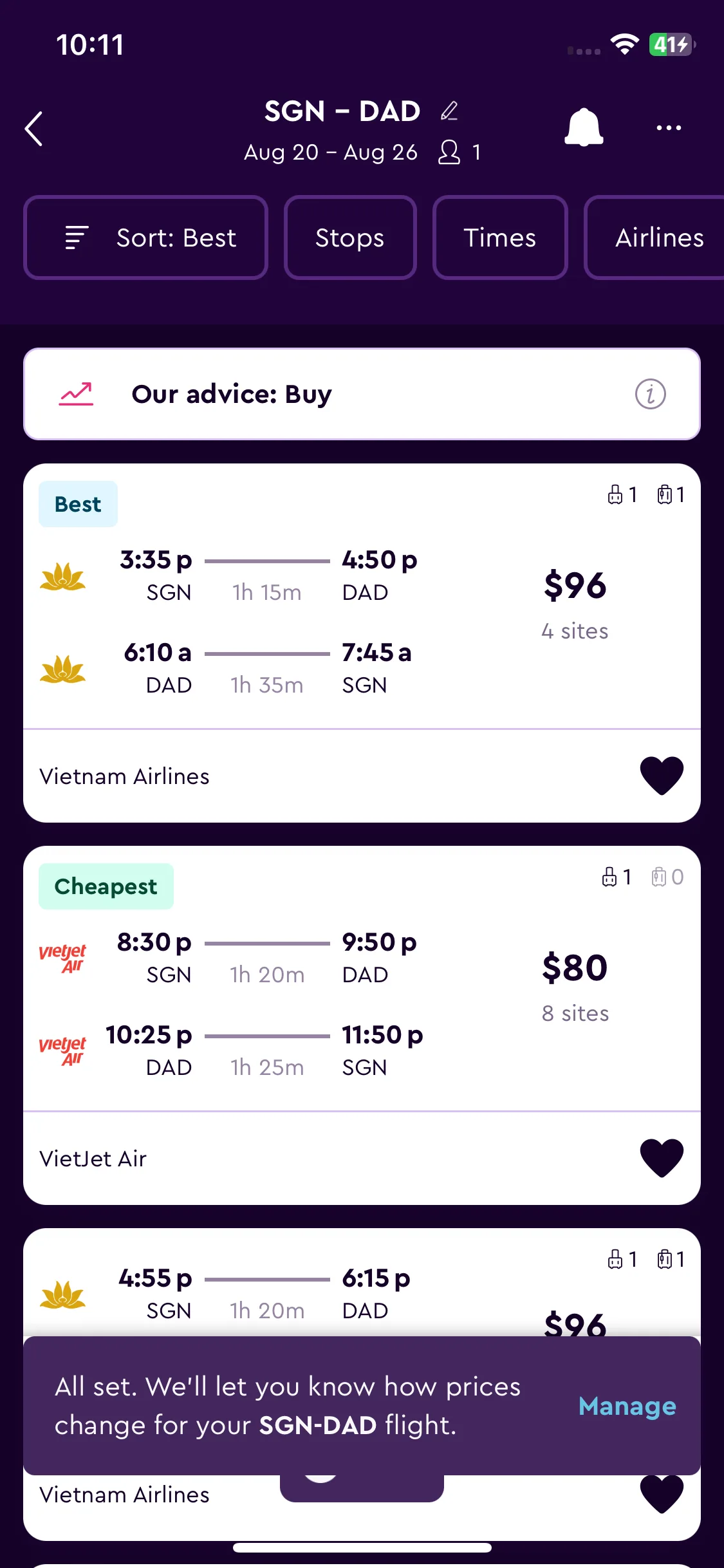Open the Times filter
Image resolution: width=724 pixels, height=1568 pixels.
click(500, 238)
